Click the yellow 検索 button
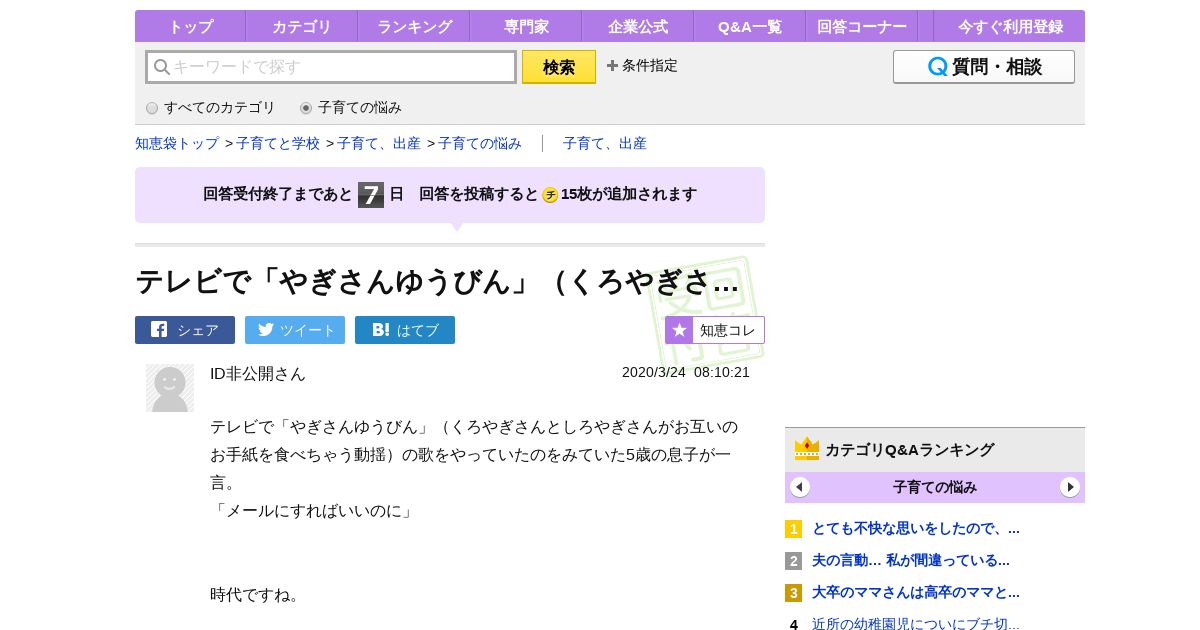 click(559, 67)
